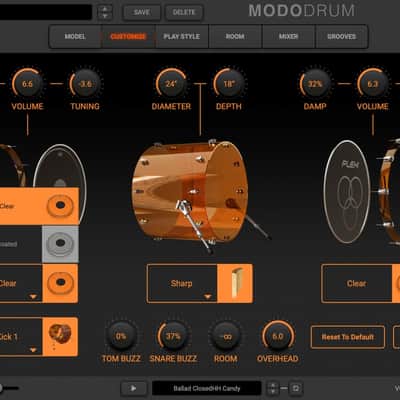
Task: Adjust the SNARE BUZZ knob at 37%
Action: pyautogui.click(x=173, y=336)
